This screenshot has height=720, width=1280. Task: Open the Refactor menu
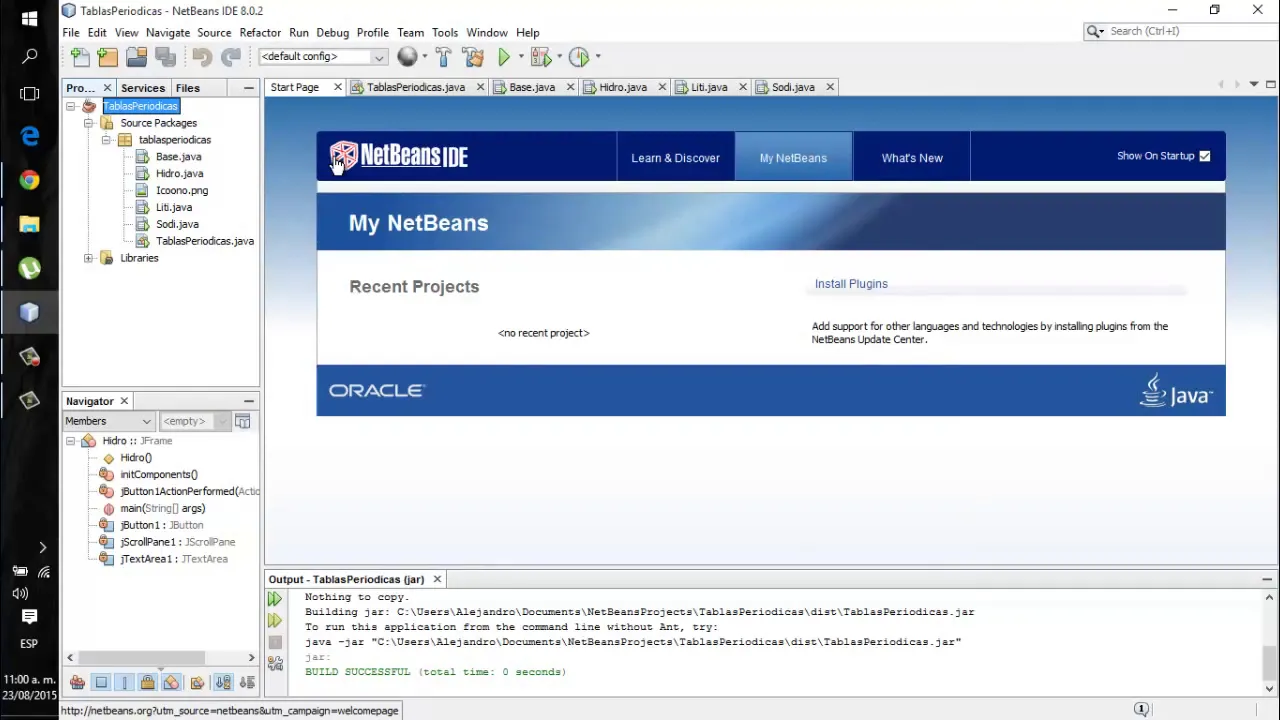pos(260,33)
